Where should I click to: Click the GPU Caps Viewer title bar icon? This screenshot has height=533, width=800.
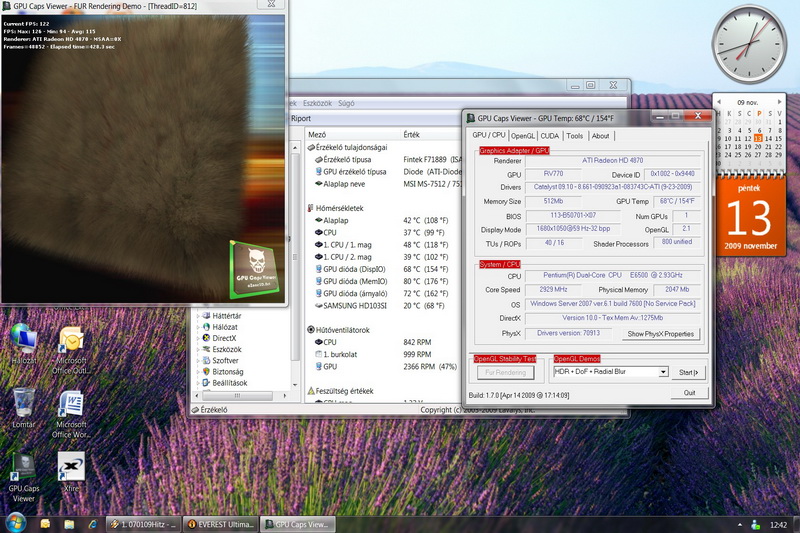click(471, 118)
